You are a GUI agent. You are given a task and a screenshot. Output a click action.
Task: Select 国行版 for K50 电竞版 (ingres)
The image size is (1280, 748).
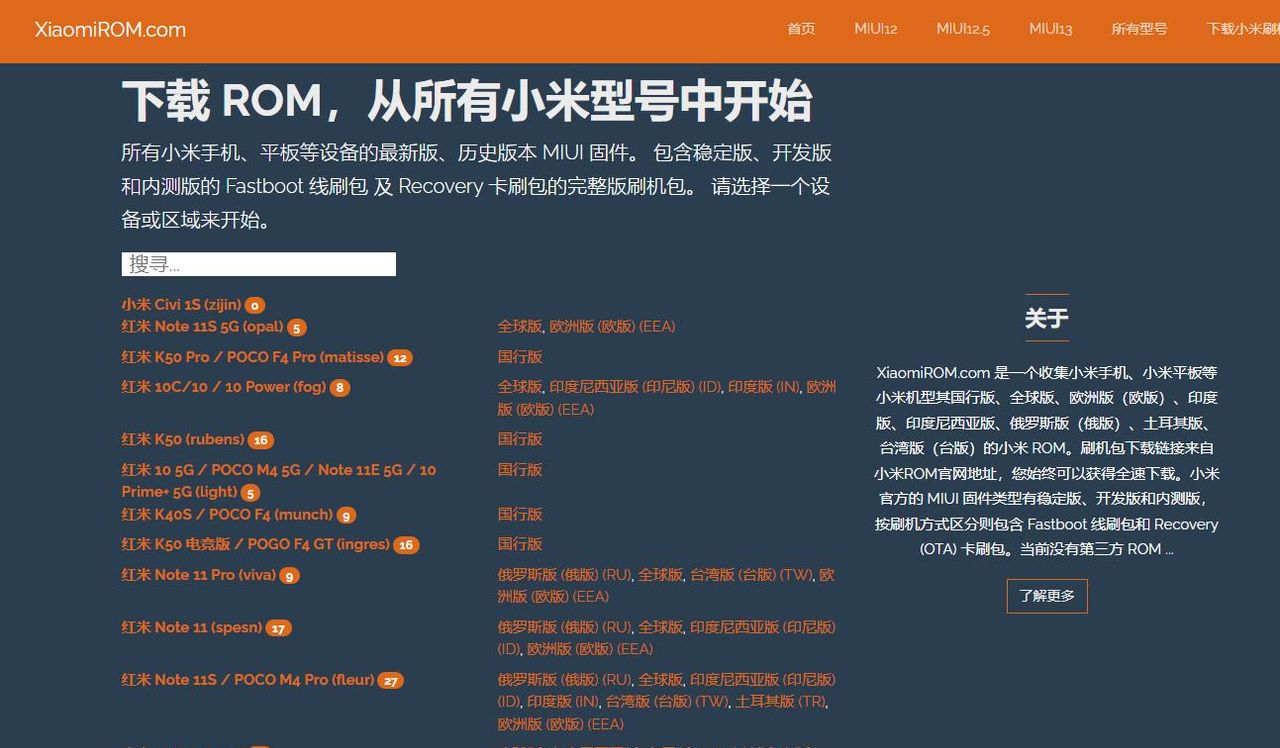(520, 544)
